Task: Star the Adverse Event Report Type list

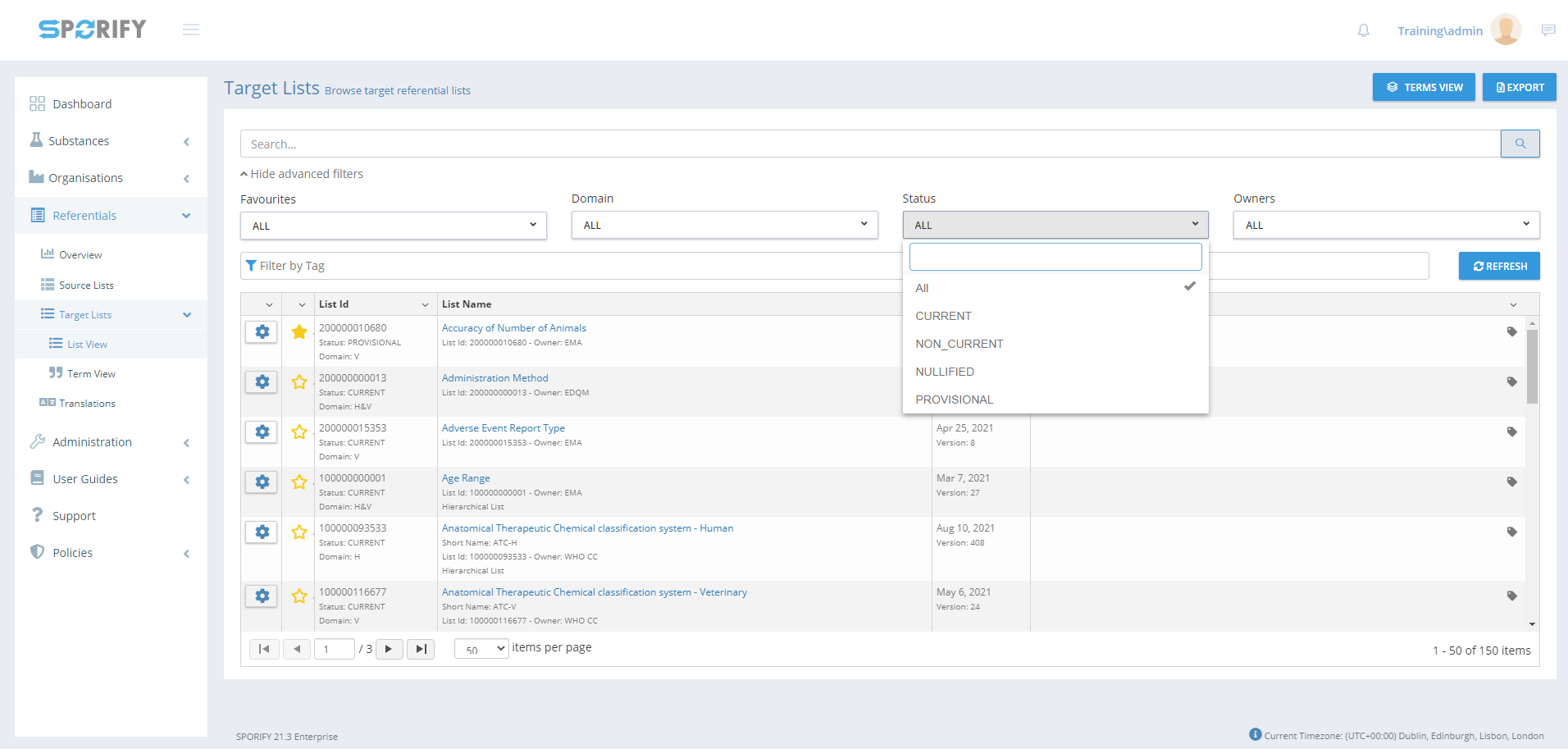Action: pyautogui.click(x=299, y=432)
